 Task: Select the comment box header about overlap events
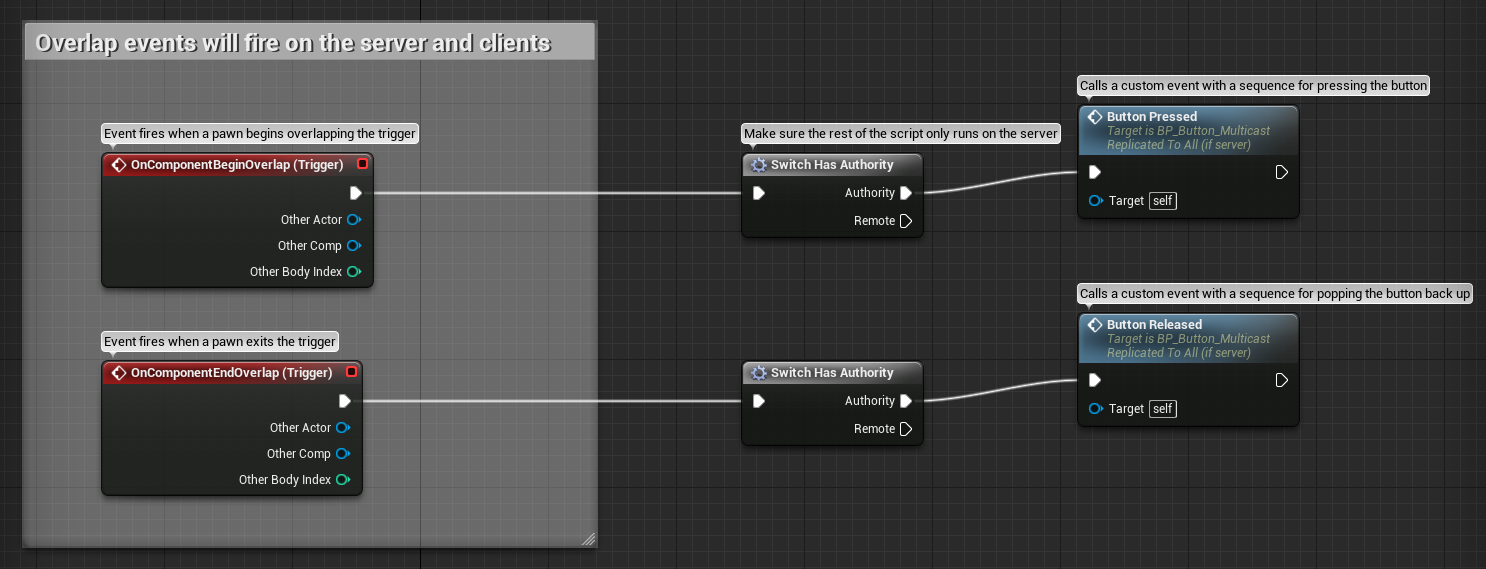[x=309, y=42]
